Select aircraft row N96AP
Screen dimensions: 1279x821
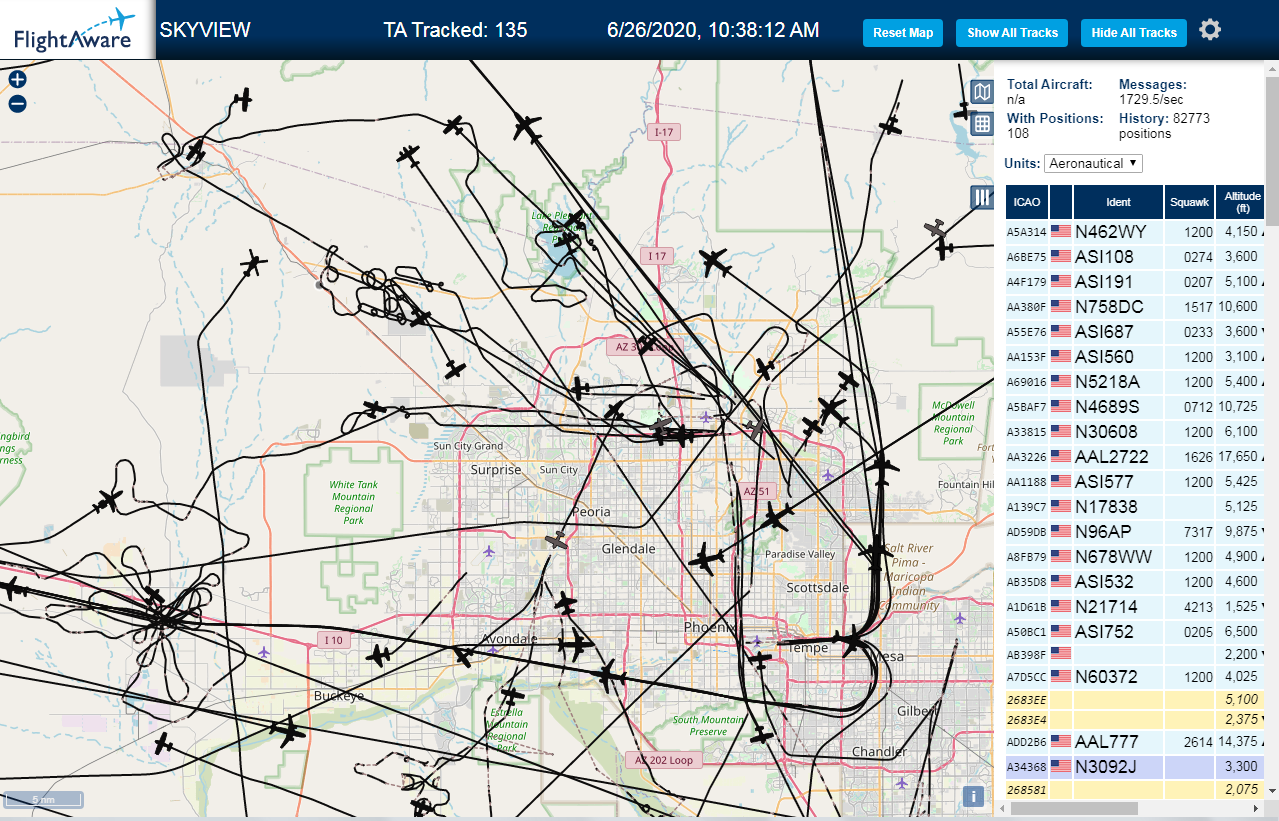pyautogui.click(x=1136, y=532)
